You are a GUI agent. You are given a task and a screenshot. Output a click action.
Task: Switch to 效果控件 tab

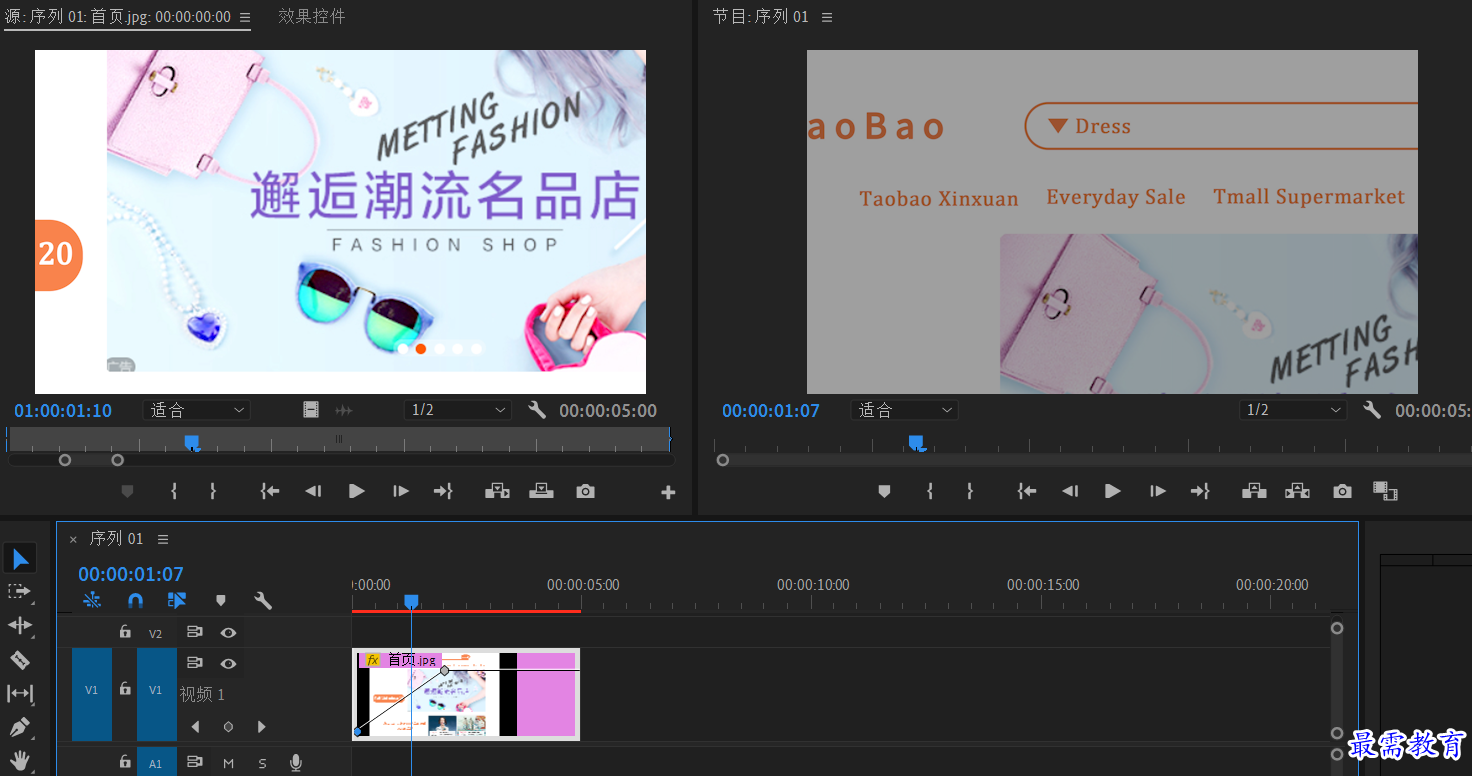312,17
